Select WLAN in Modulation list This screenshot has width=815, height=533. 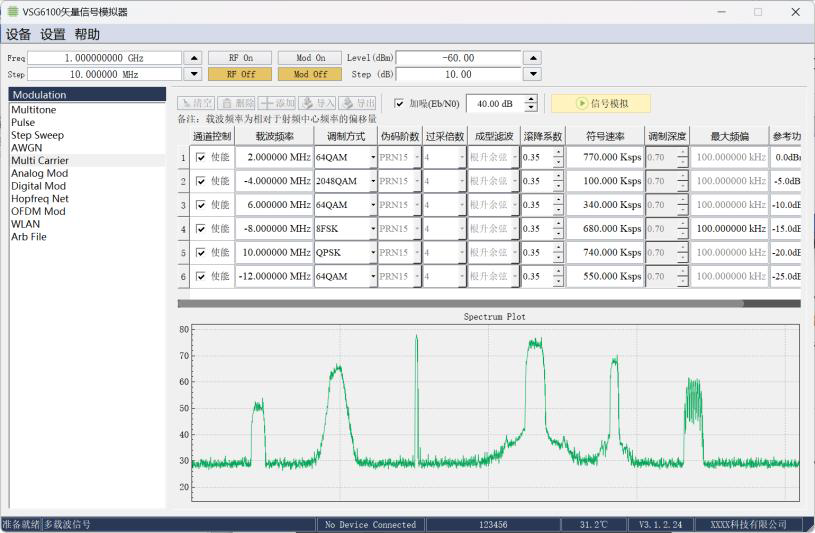pos(87,224)
